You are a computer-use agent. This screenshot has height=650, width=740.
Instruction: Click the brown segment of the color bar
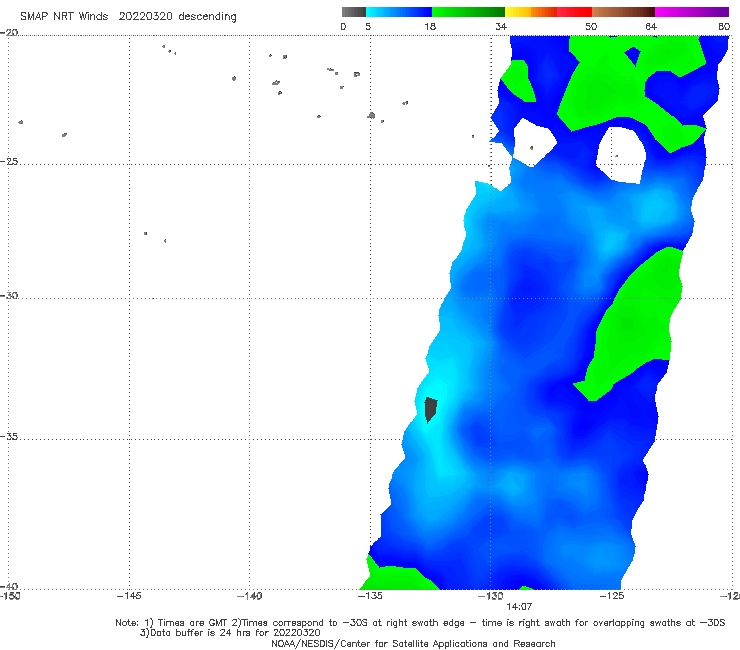623,12
